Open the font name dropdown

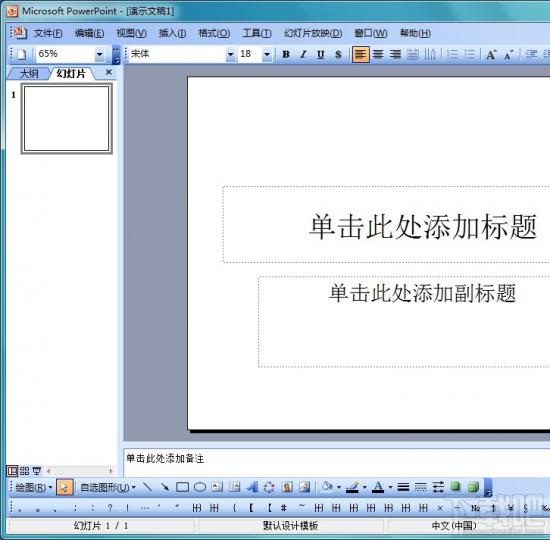coord(230,54)
